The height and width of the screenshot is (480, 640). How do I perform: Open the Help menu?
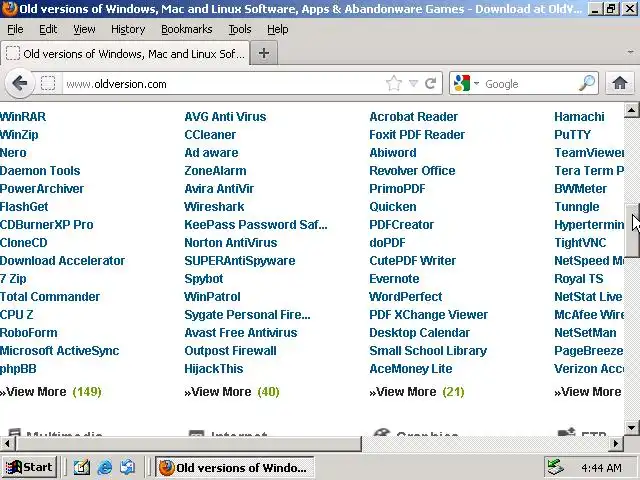point(278,29)
